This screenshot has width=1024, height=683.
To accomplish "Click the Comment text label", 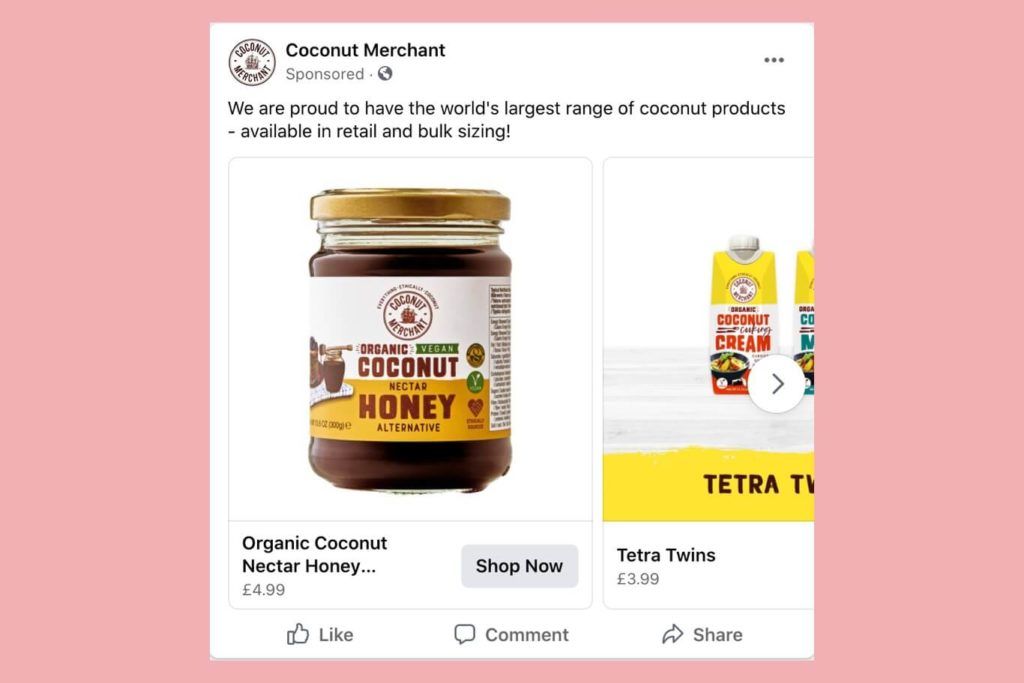I will coord(526,635).
